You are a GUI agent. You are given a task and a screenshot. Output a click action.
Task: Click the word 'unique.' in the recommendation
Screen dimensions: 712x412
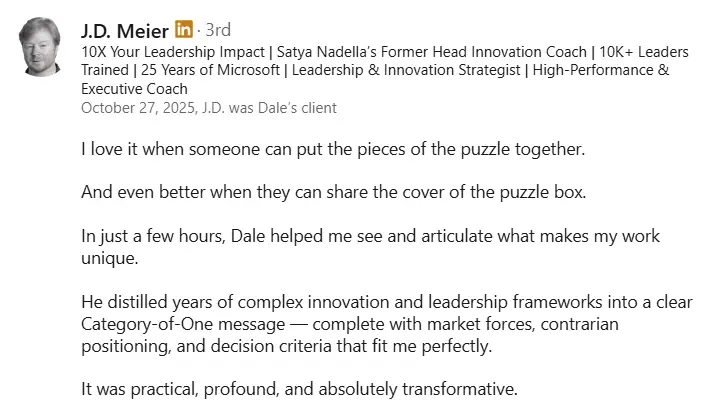pos(109,258)
